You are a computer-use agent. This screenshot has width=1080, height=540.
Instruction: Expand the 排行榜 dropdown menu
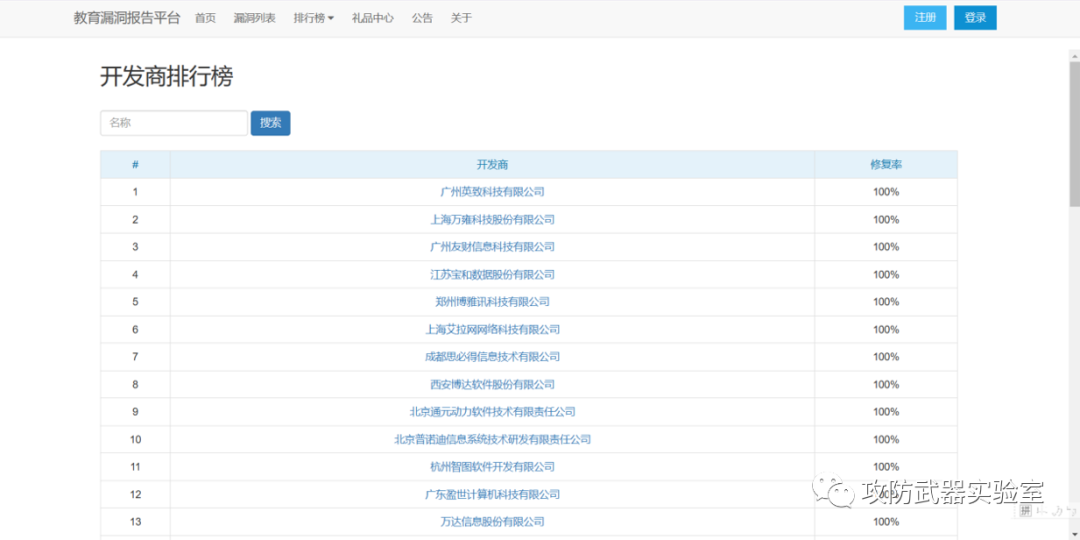(x=313, y=19)
